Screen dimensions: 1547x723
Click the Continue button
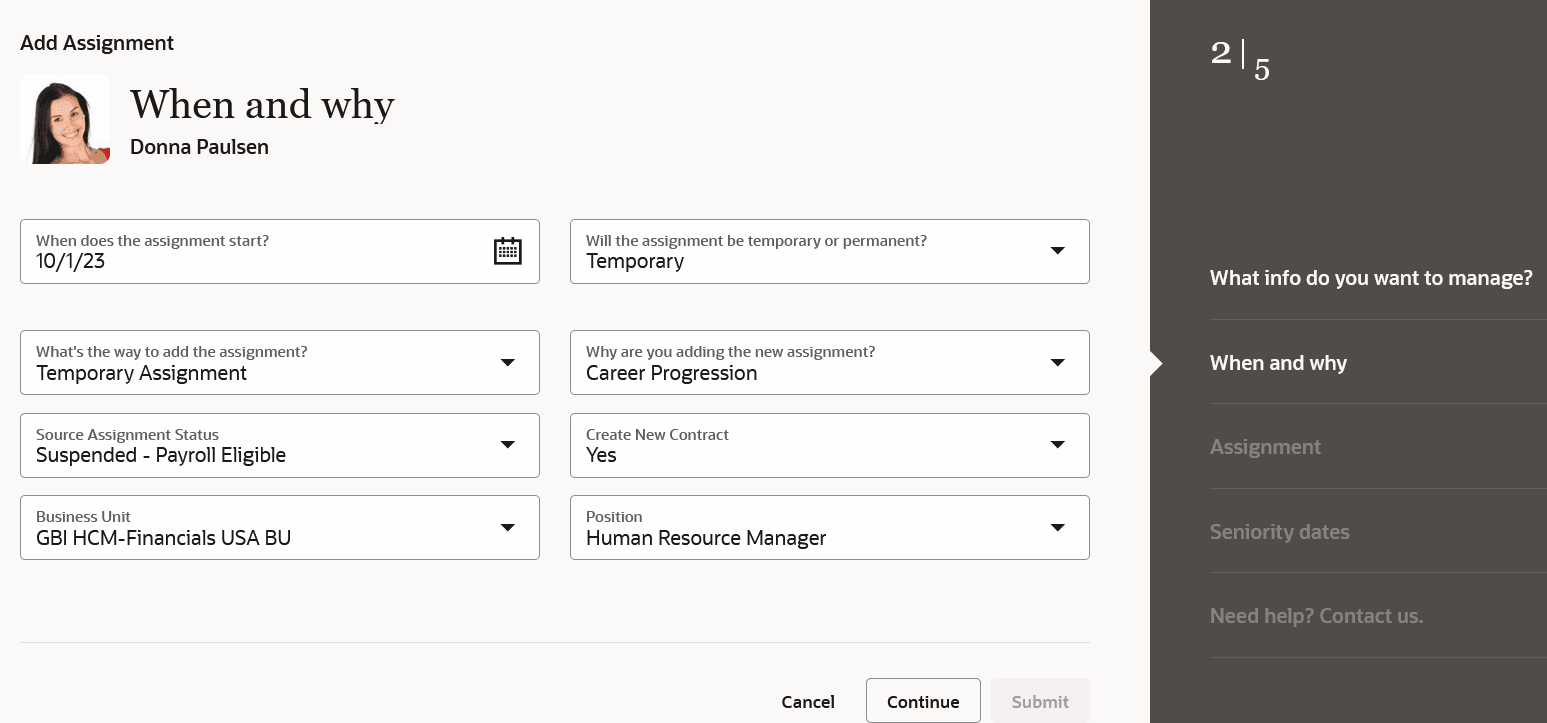(x=922, y=702)
